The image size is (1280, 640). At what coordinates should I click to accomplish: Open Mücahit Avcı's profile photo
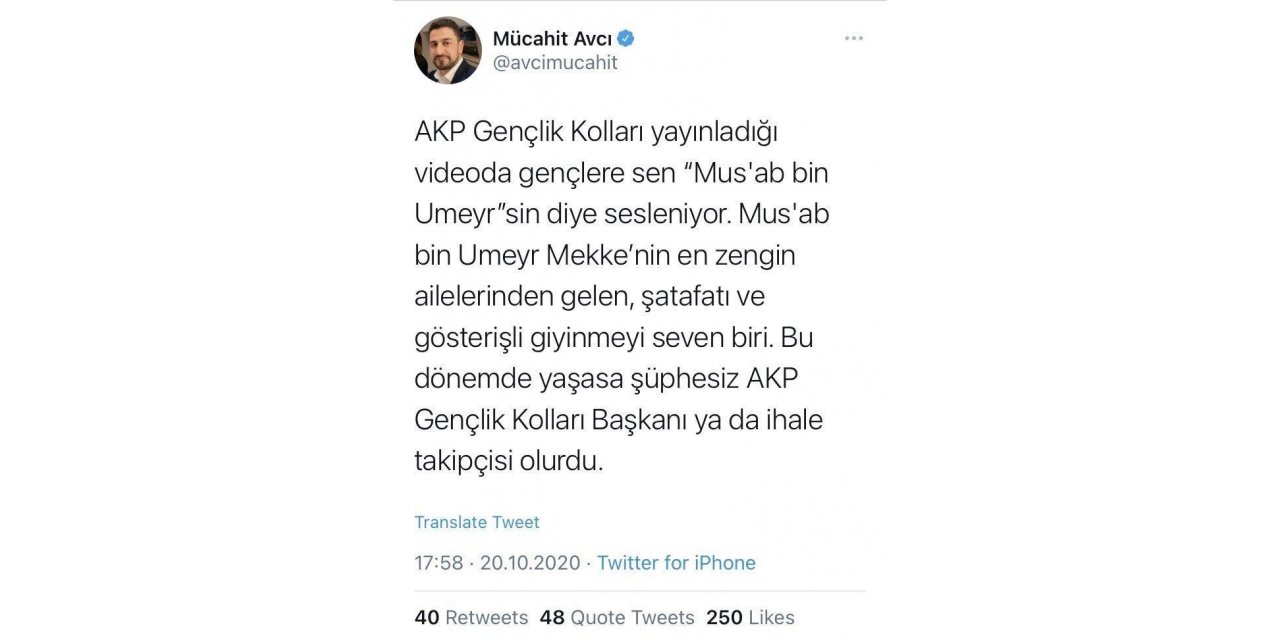[x=448, y=50]
